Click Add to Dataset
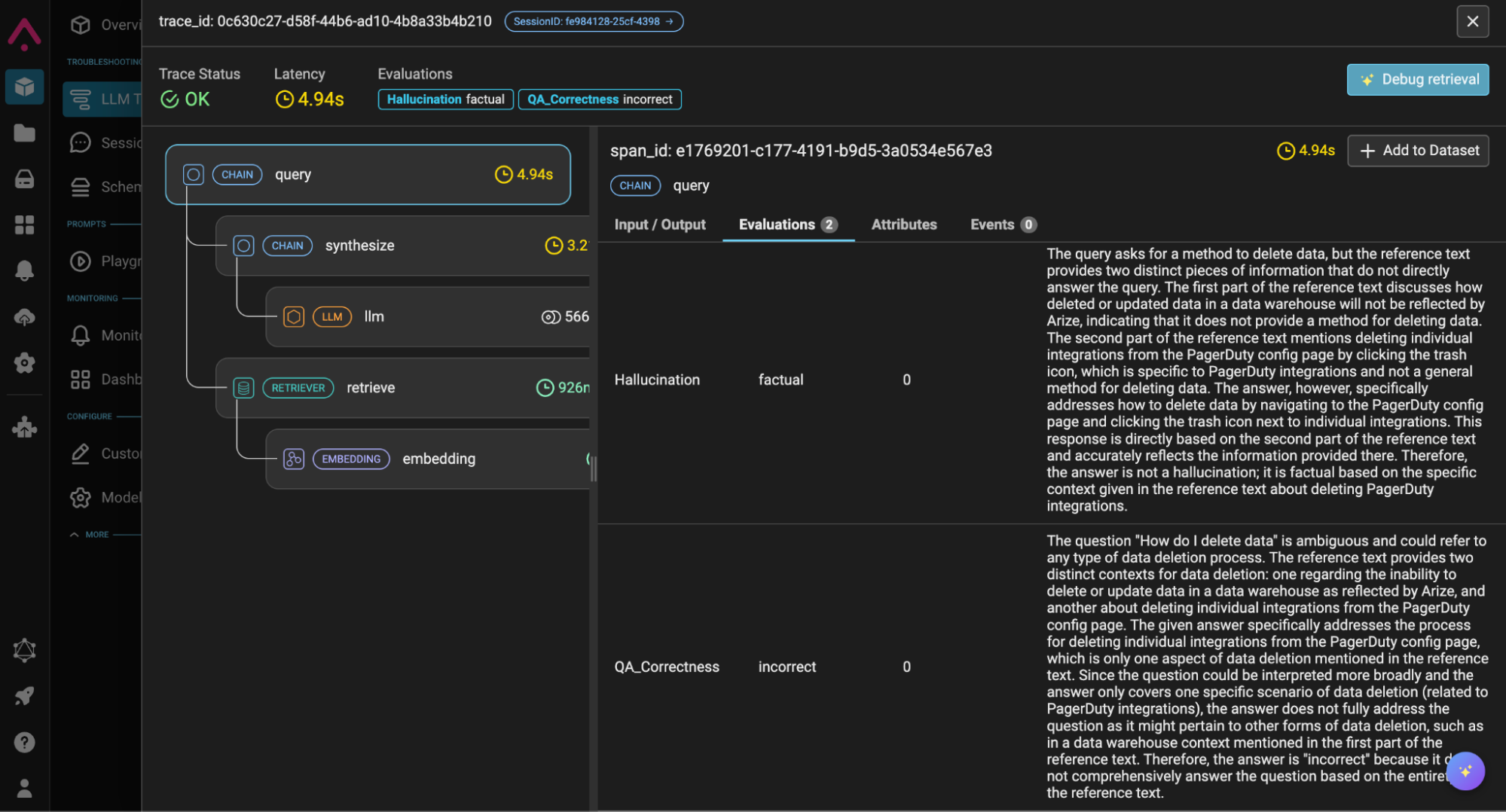The height and width of the screenshot is (812, 1506). [1418, 150]
